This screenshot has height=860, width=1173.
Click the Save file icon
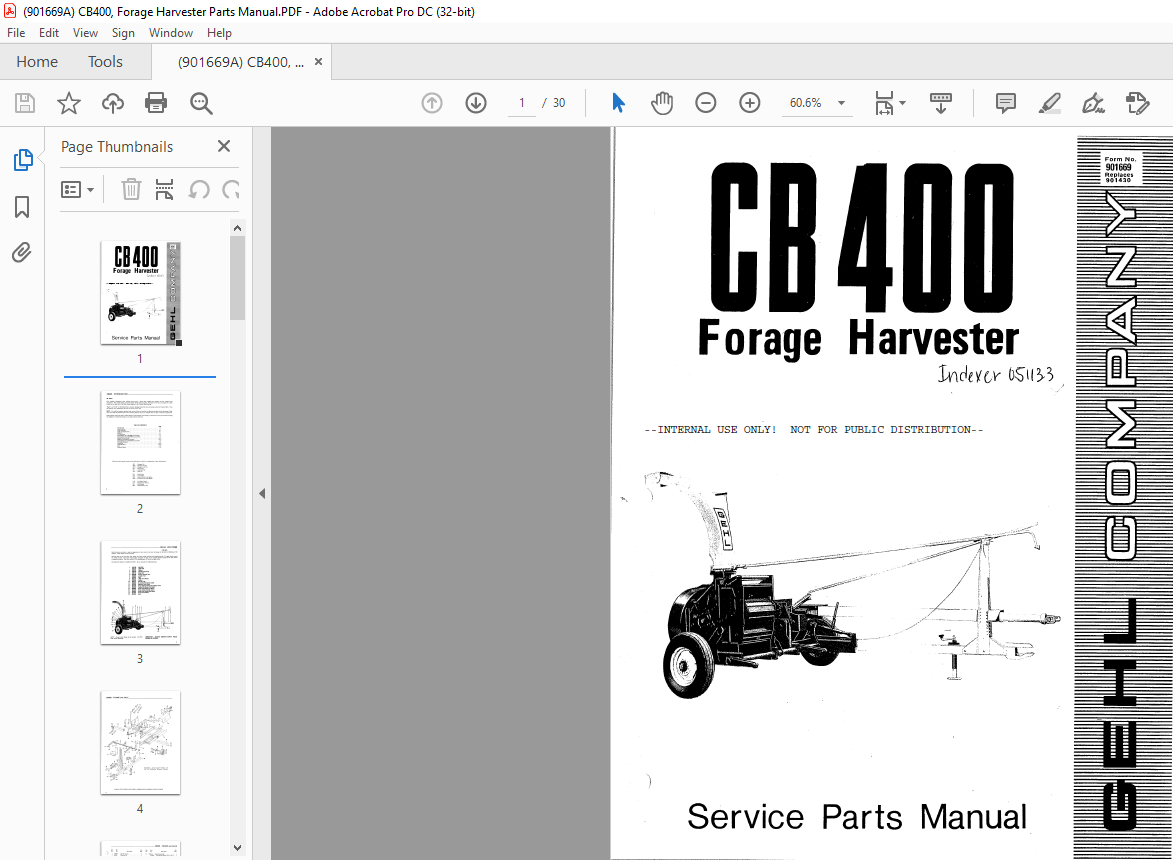pyautogui.click(x=25, y=103)
